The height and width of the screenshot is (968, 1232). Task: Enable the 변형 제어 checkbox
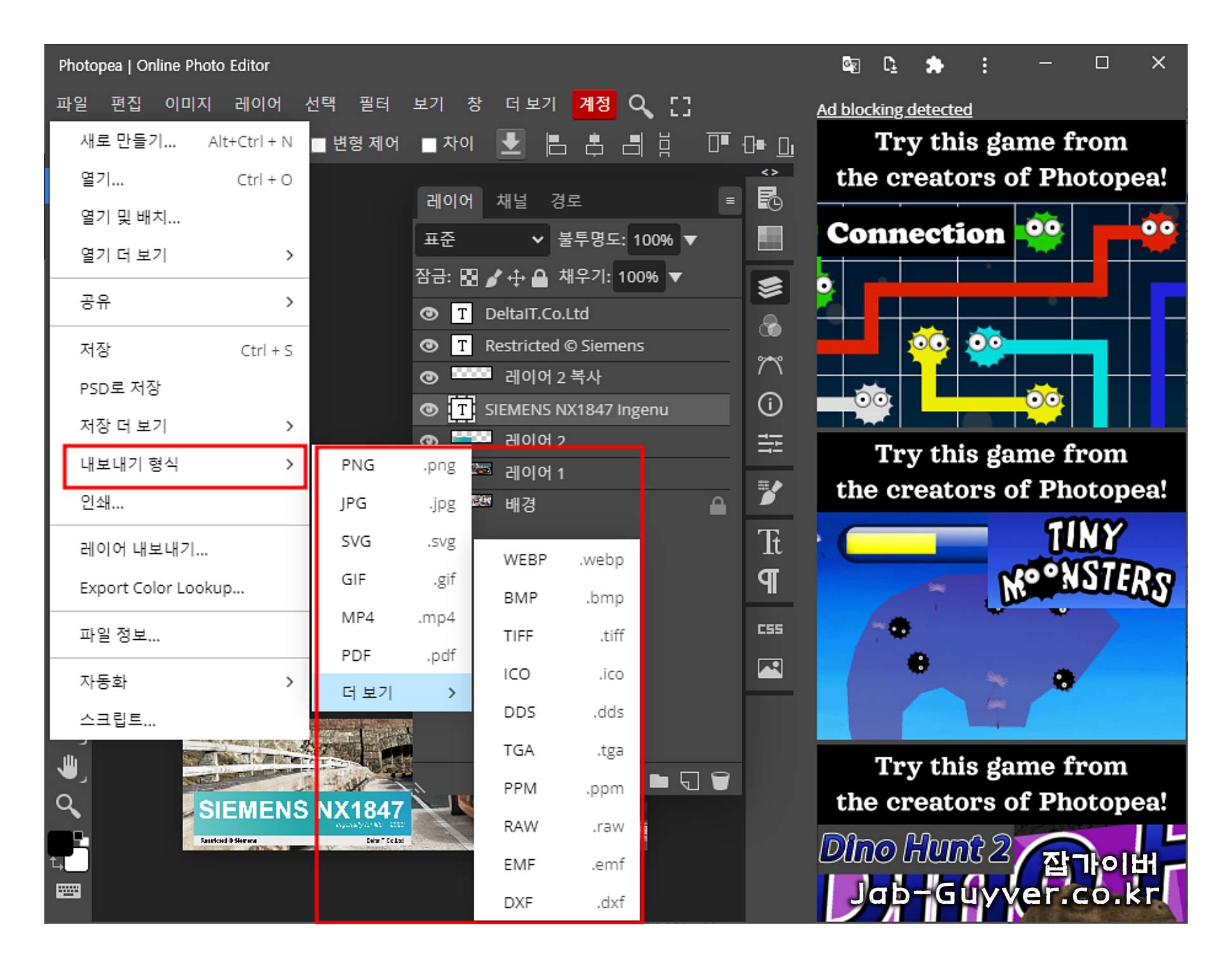pyautogui.click(x=319, y=145)
